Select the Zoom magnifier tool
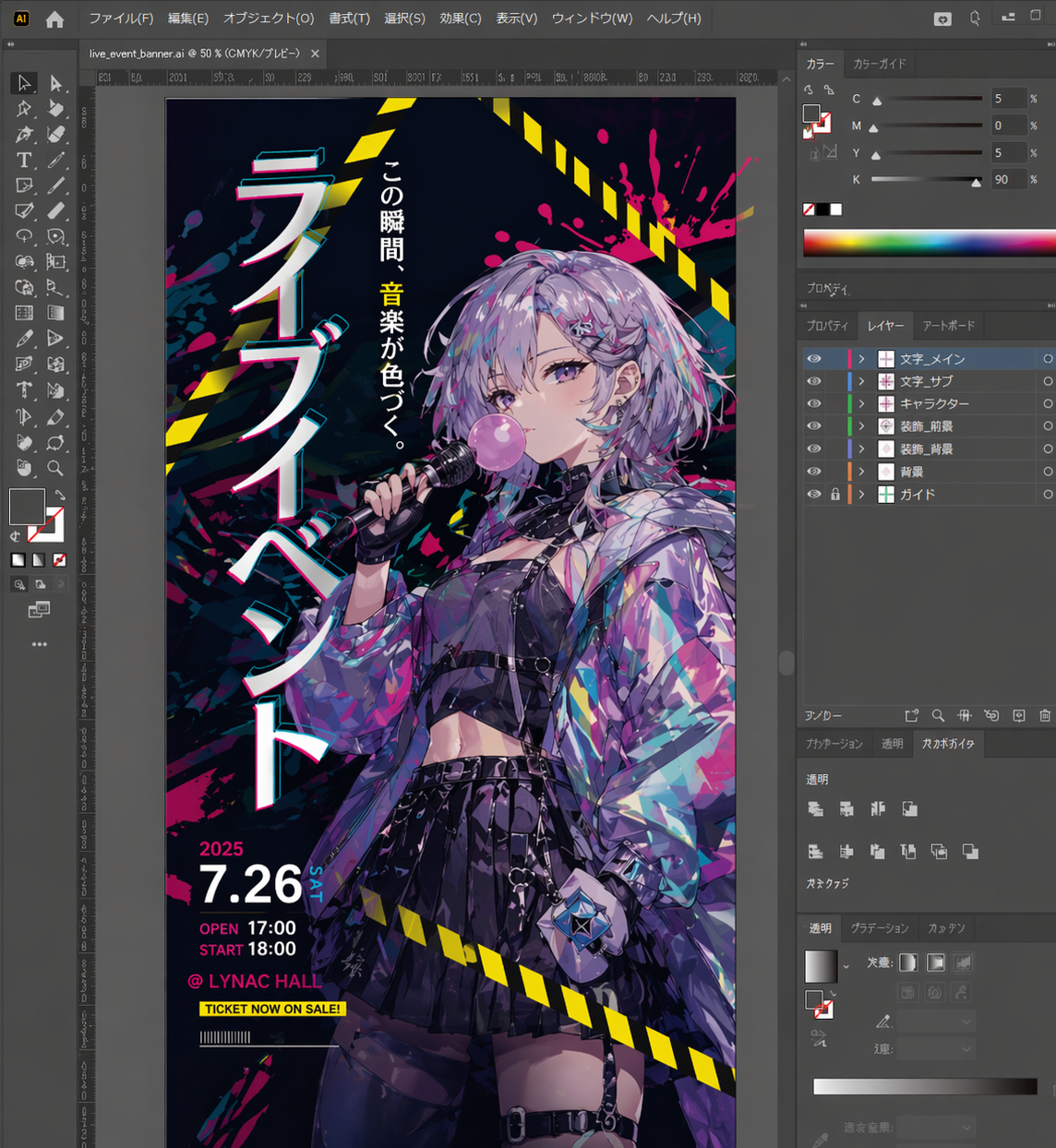Viewport: 1056px width, 1148px height. click(x=55, y=469)
